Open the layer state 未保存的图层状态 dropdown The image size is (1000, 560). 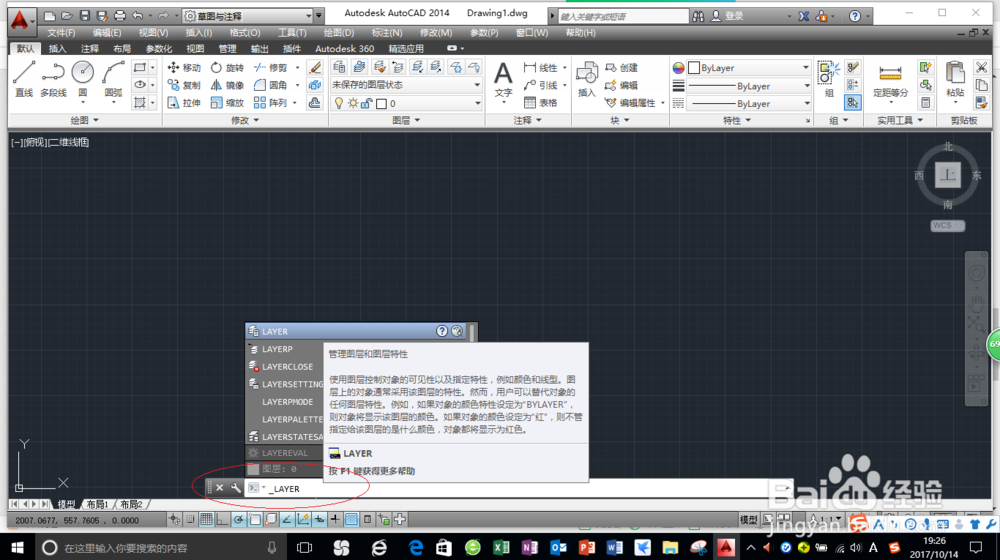pyautogui.click(x=406, y=85)
